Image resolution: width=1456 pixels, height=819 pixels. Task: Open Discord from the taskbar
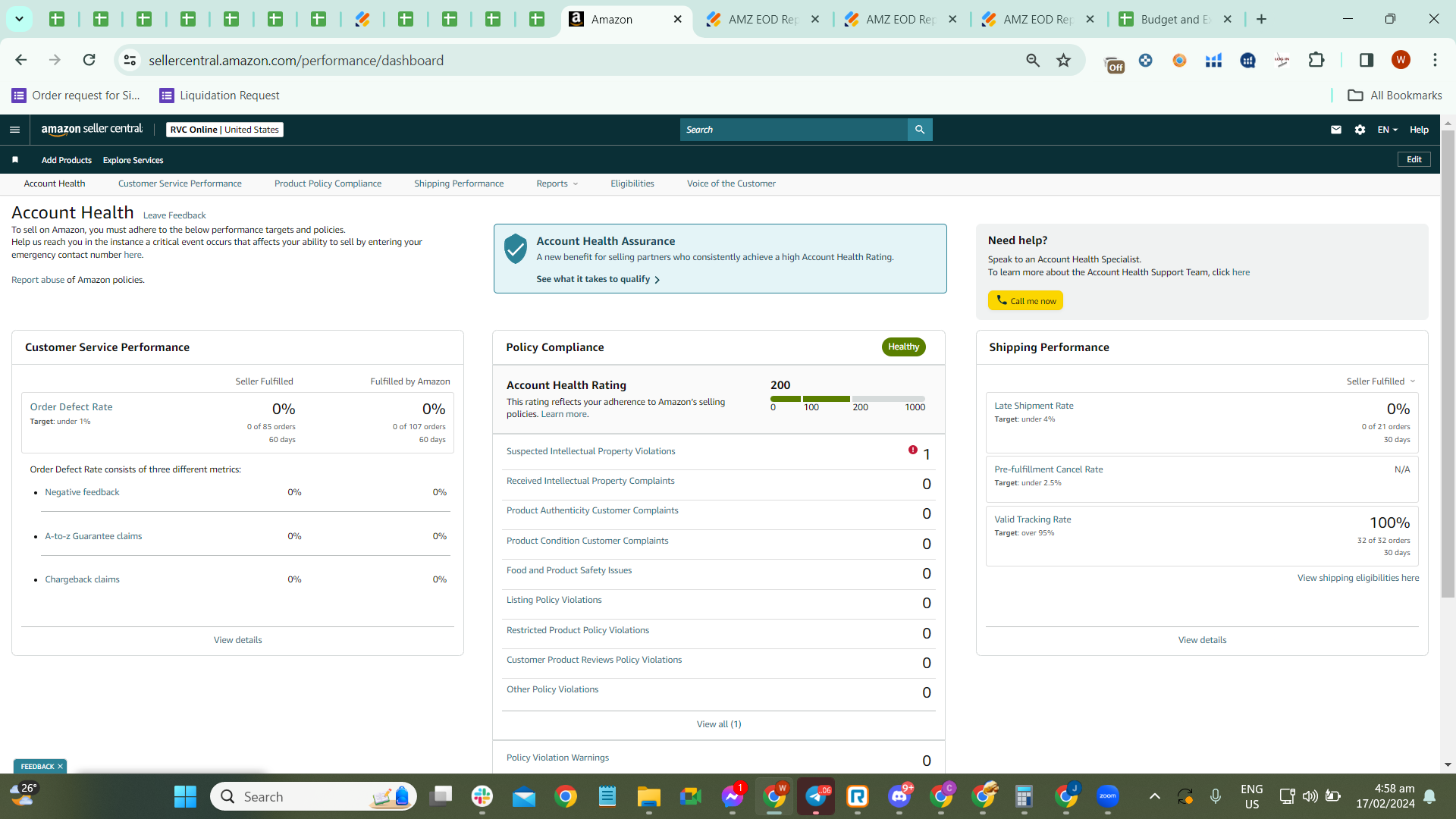pyautogui.click(x=899, y=797)
